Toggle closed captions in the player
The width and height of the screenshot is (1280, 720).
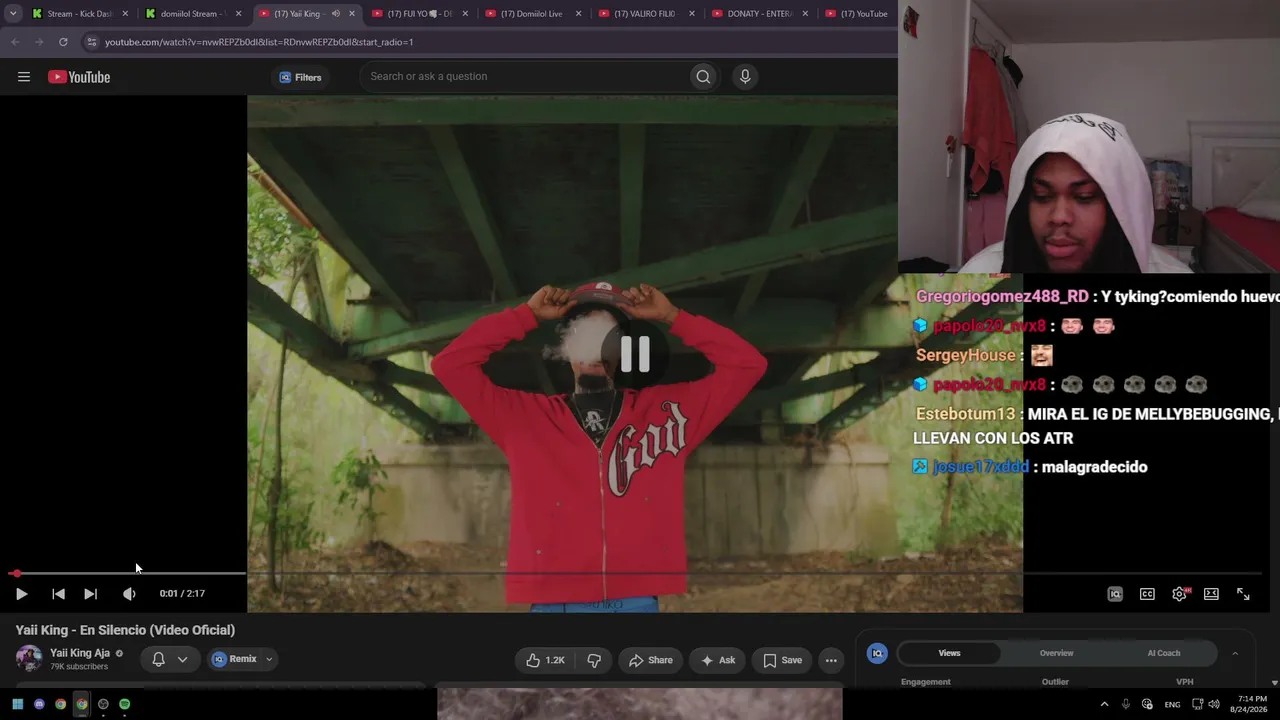[x=1147, y=594]
